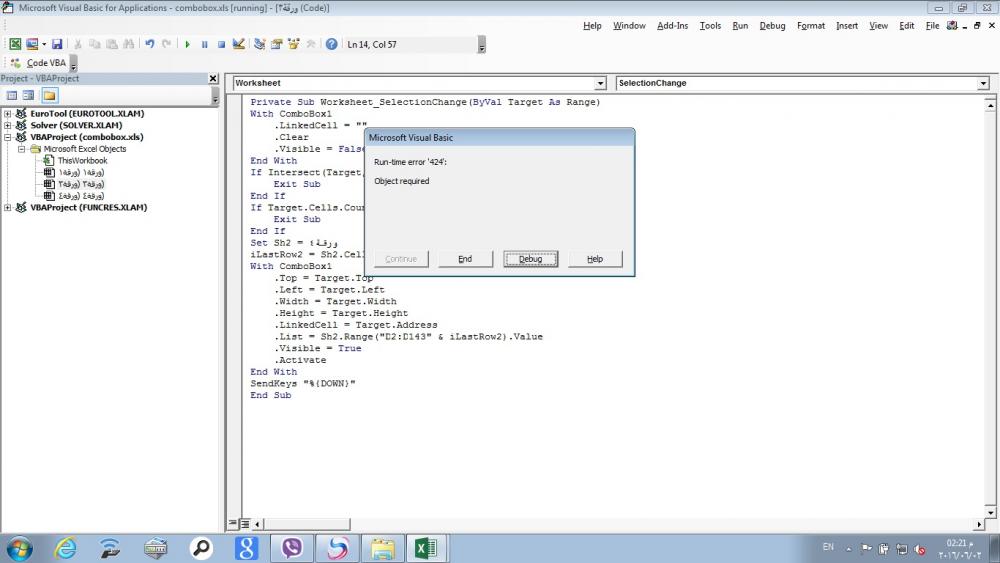Save the workbook with the floppy icon
This screenshot has width=1000, height=563.
point(57,44)
